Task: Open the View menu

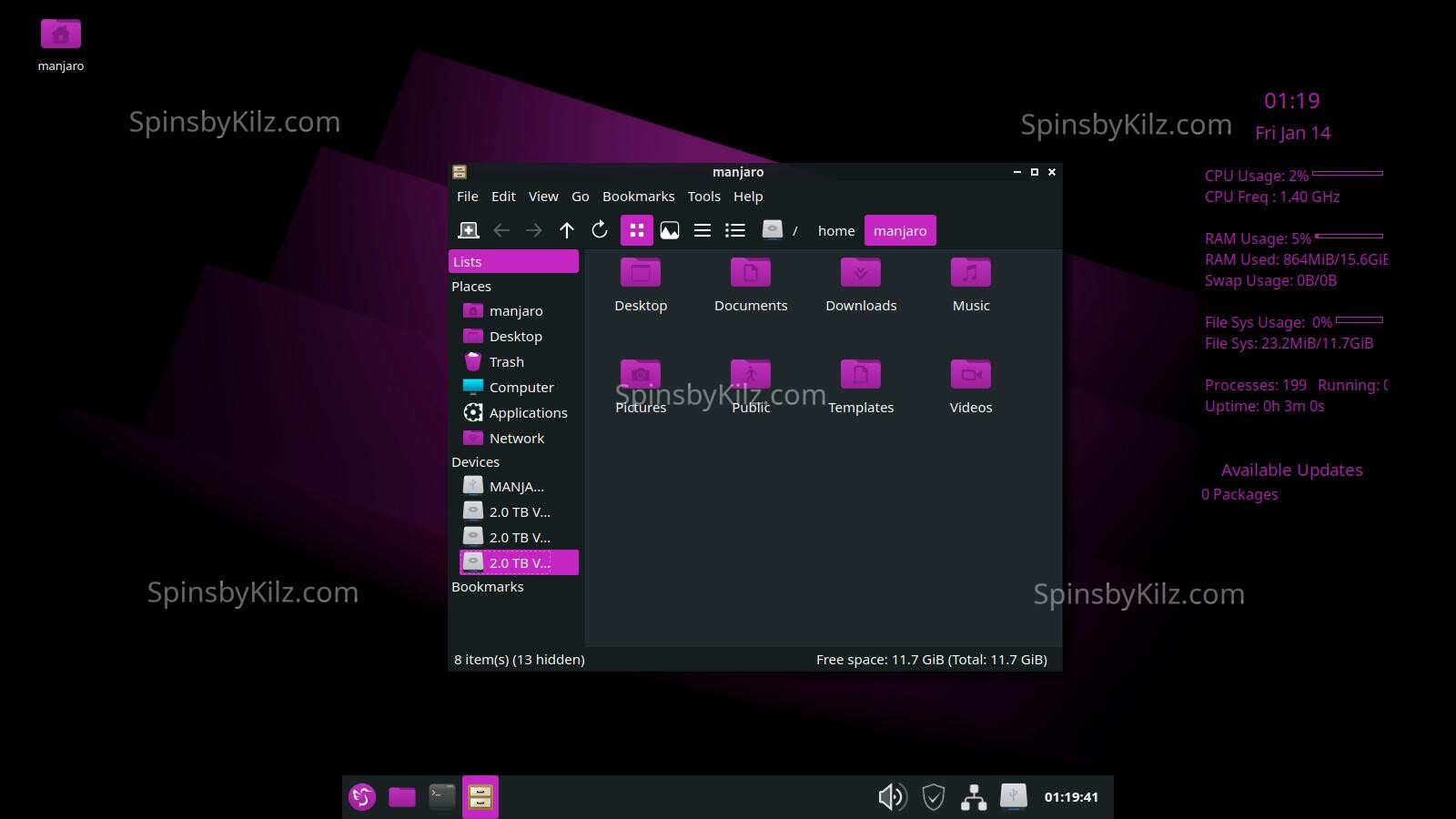Action: pyautogui.click(x=543, y=197)
